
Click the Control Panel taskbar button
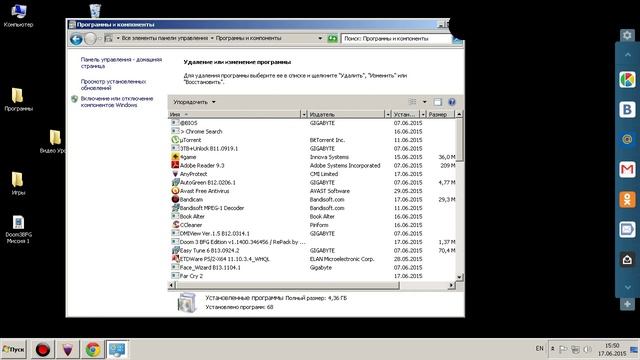[x=117, y=350]
